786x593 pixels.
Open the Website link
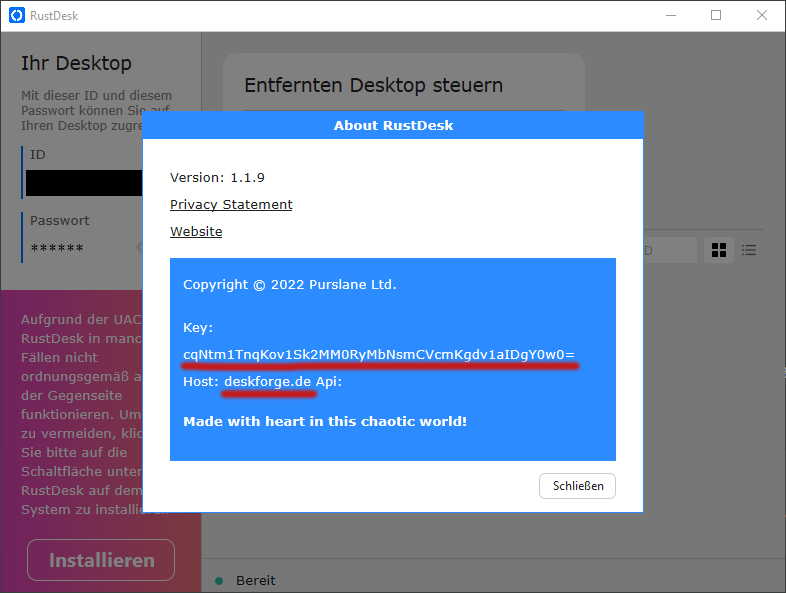pos(196,232)
